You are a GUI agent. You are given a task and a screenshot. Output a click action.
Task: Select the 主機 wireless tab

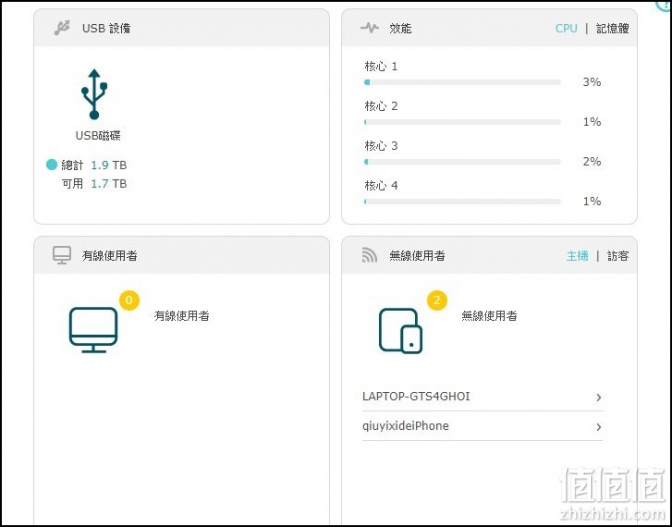(577, 256)
